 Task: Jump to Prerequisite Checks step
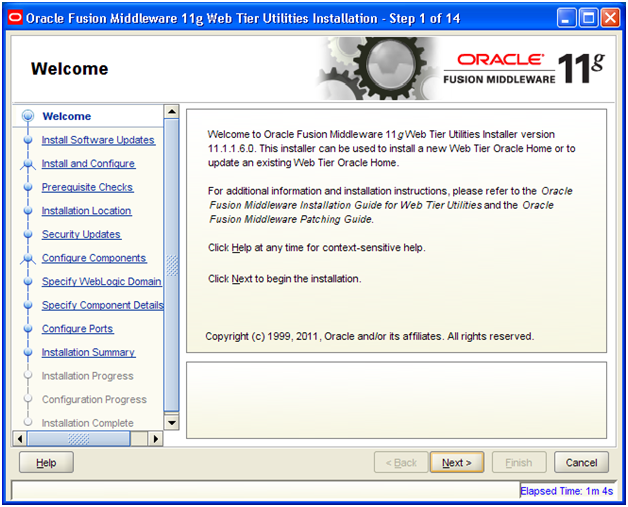(x=87, y=187)
